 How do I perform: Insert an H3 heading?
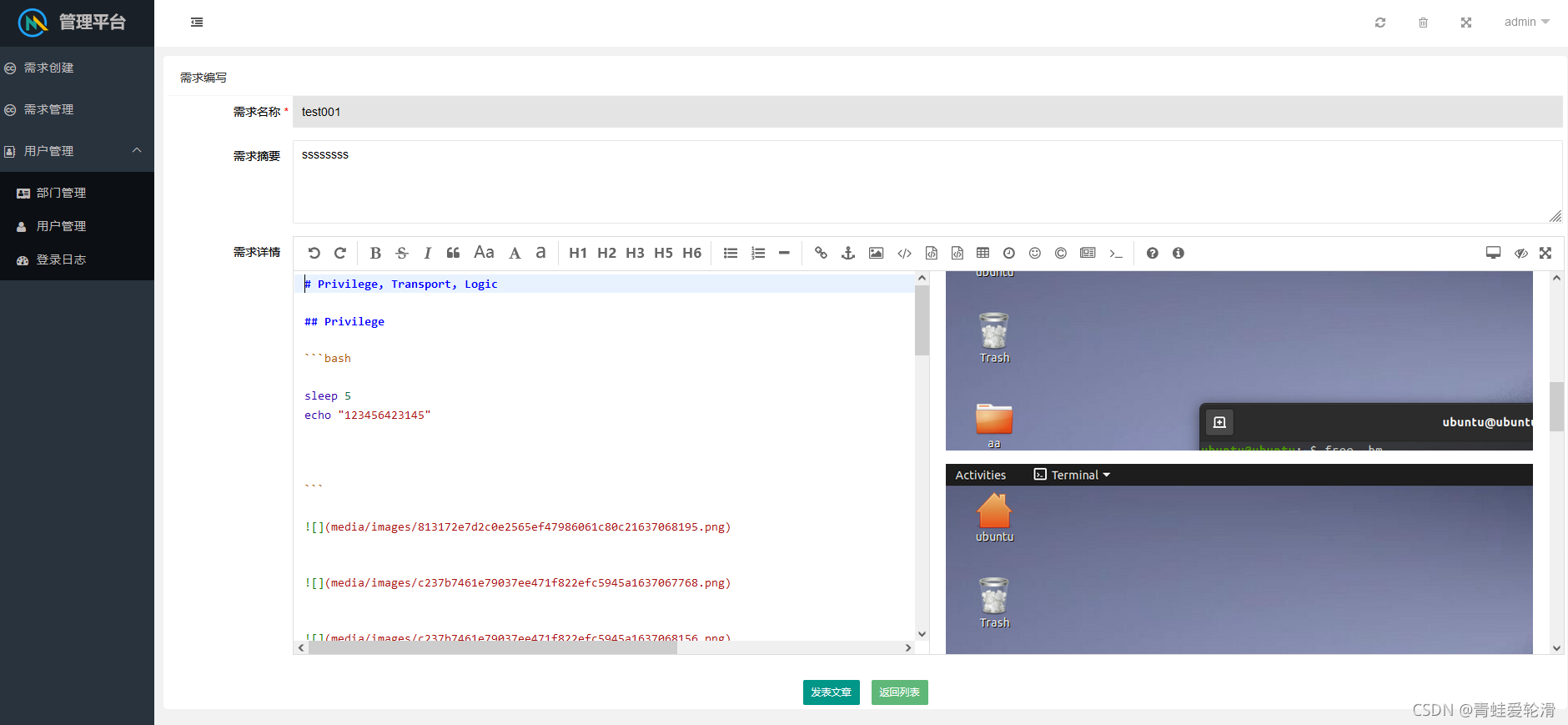click(x=635, y=253)
